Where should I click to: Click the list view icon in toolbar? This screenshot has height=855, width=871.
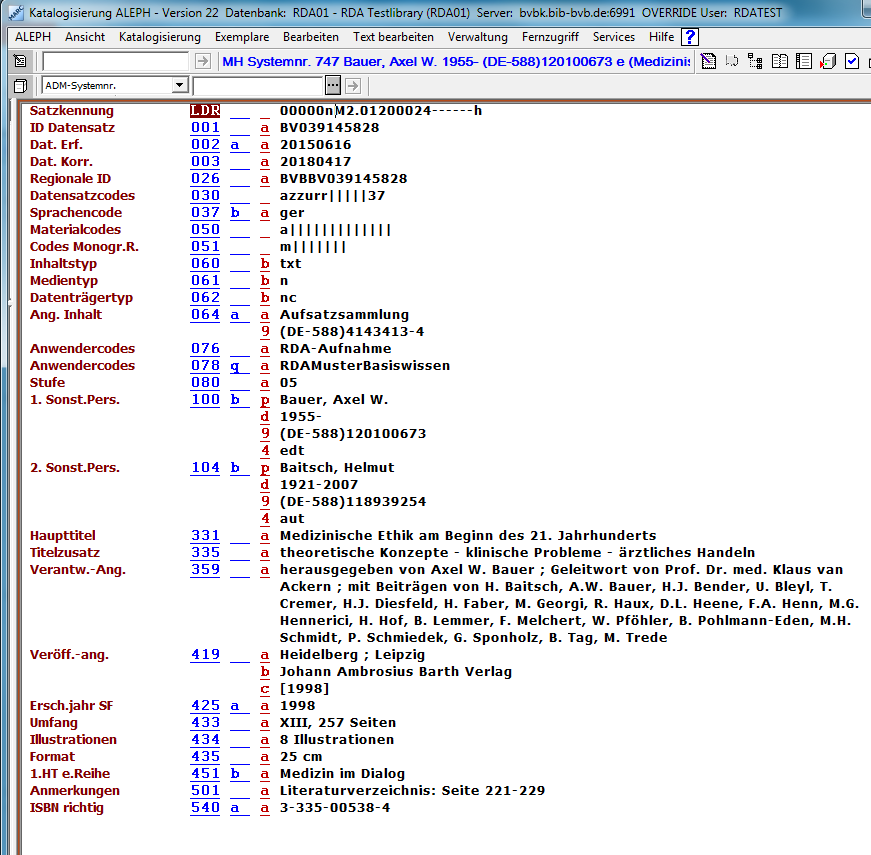[804, 62]
